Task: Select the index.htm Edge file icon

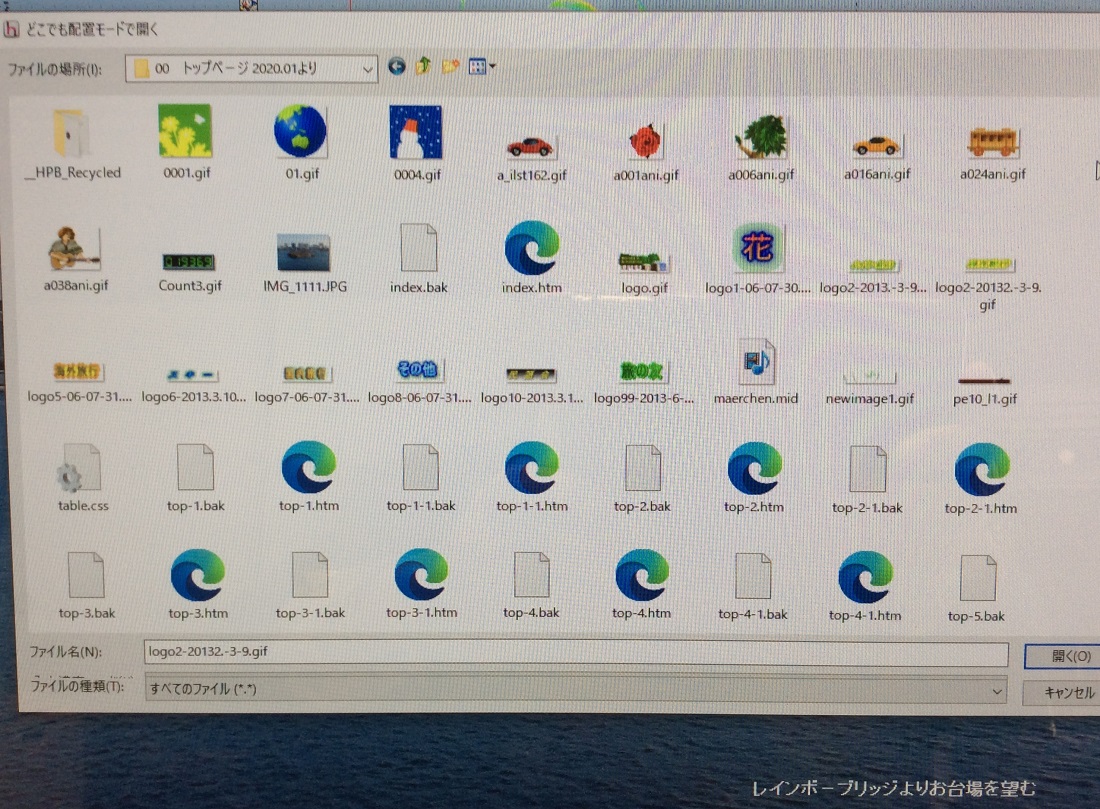Action: click(x=532, y=248)
